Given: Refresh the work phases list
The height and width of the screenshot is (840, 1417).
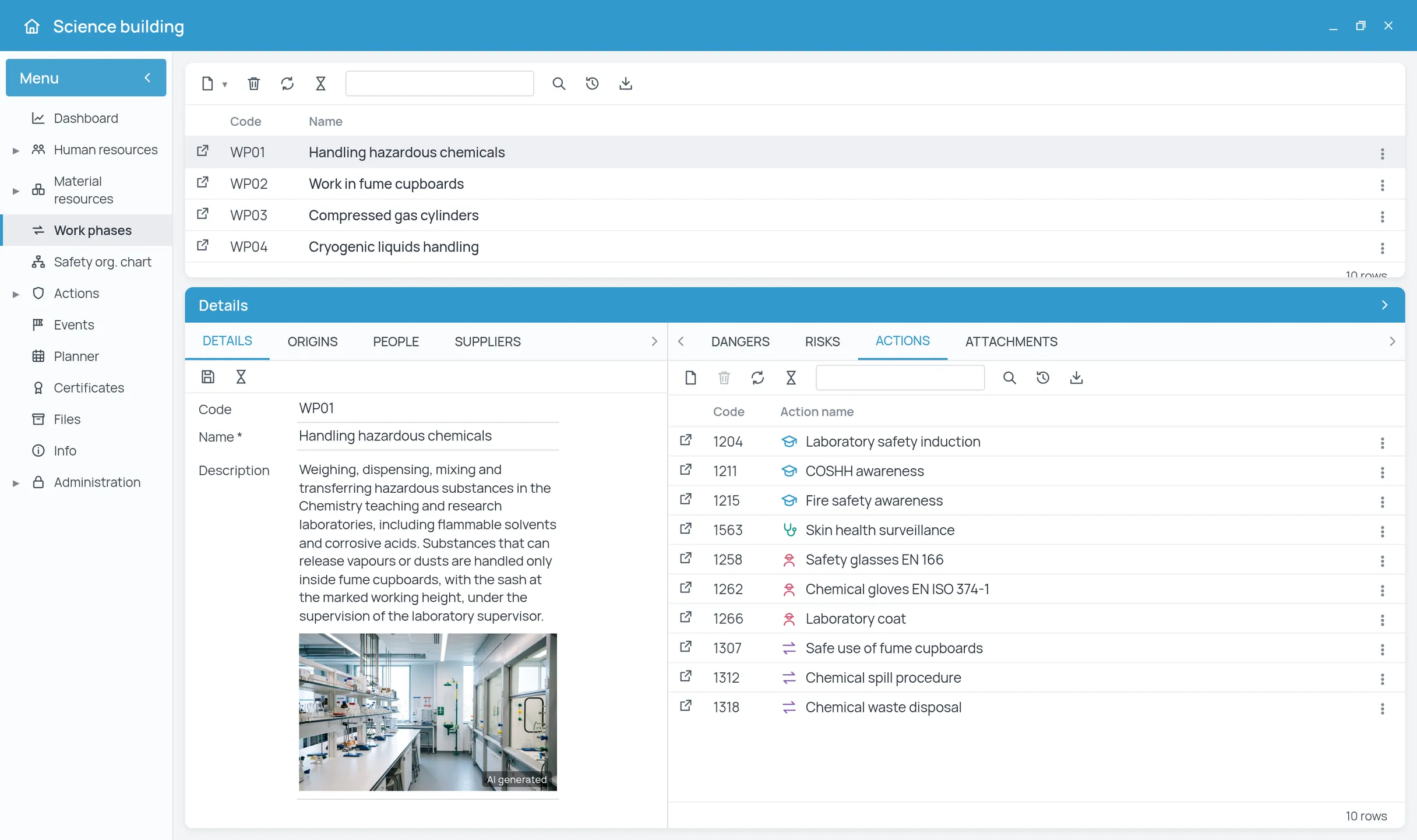Looking at the screenshot, I should (x=287, y=84).
